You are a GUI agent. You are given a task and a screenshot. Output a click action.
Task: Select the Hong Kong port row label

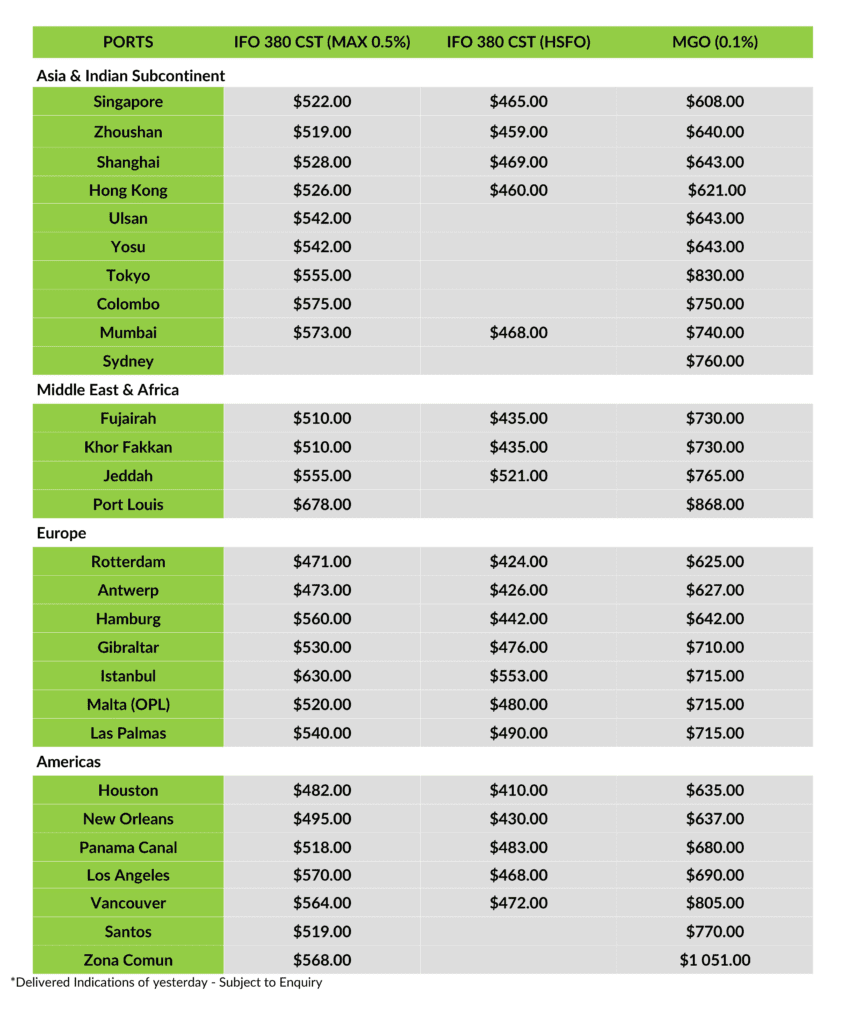(128, 190)
